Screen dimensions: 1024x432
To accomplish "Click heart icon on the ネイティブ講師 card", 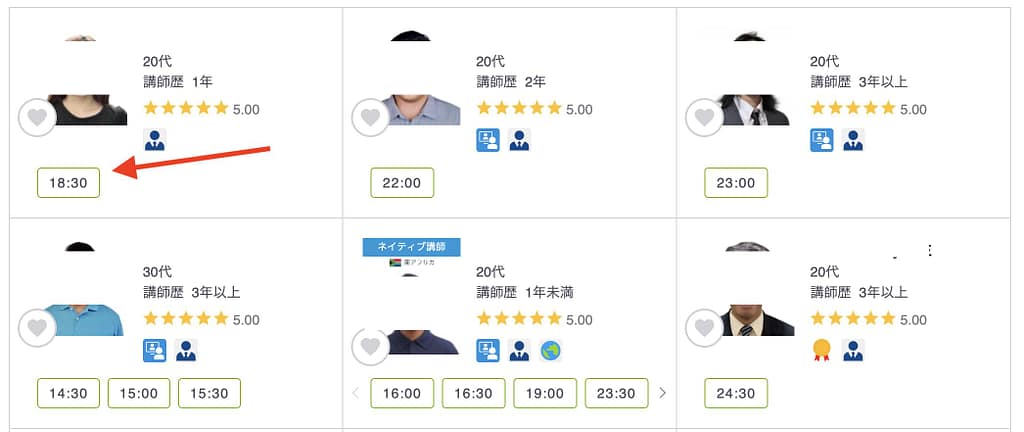I will (370, 346).
